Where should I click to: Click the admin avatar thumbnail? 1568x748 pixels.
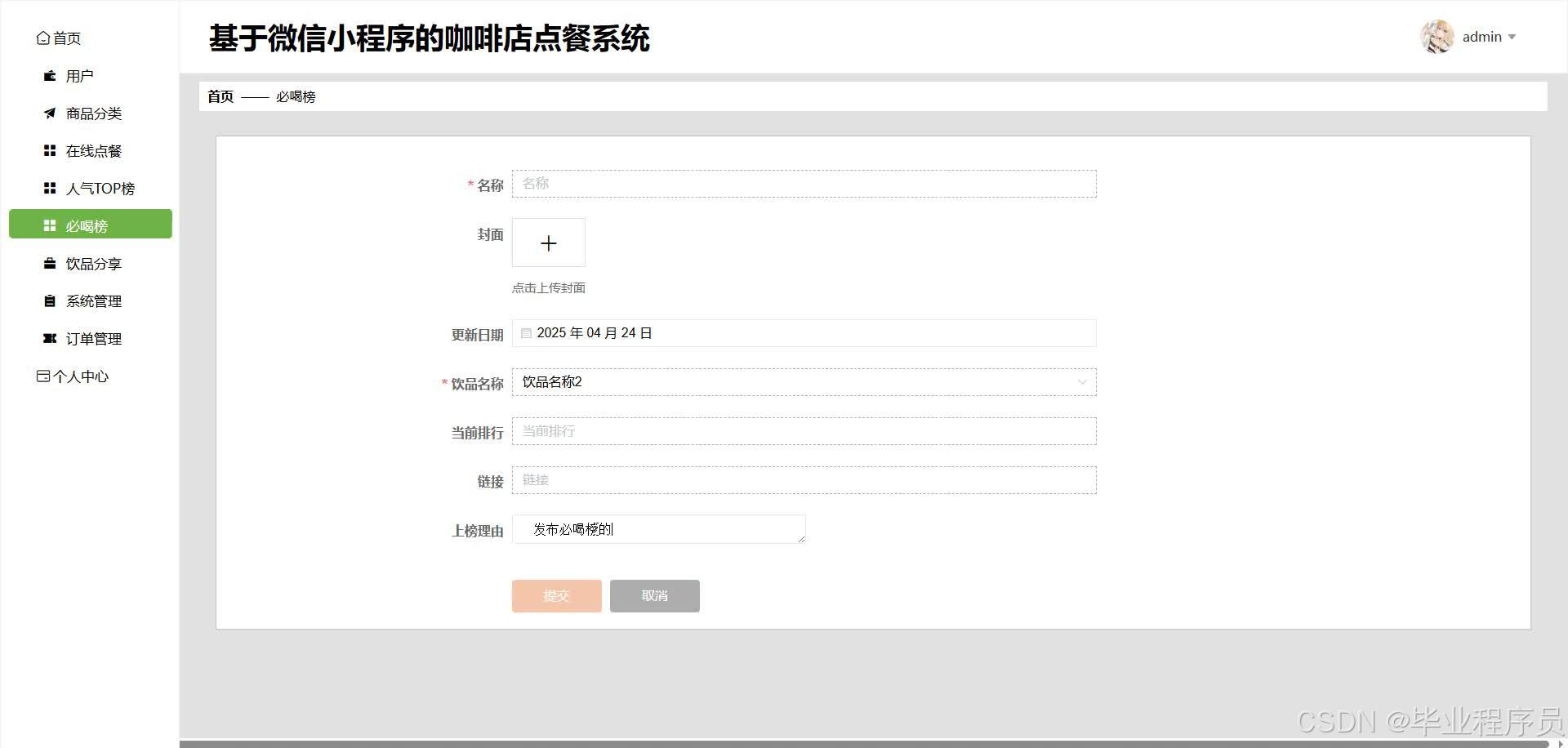pyautogui.click(x=1436, y=37)
